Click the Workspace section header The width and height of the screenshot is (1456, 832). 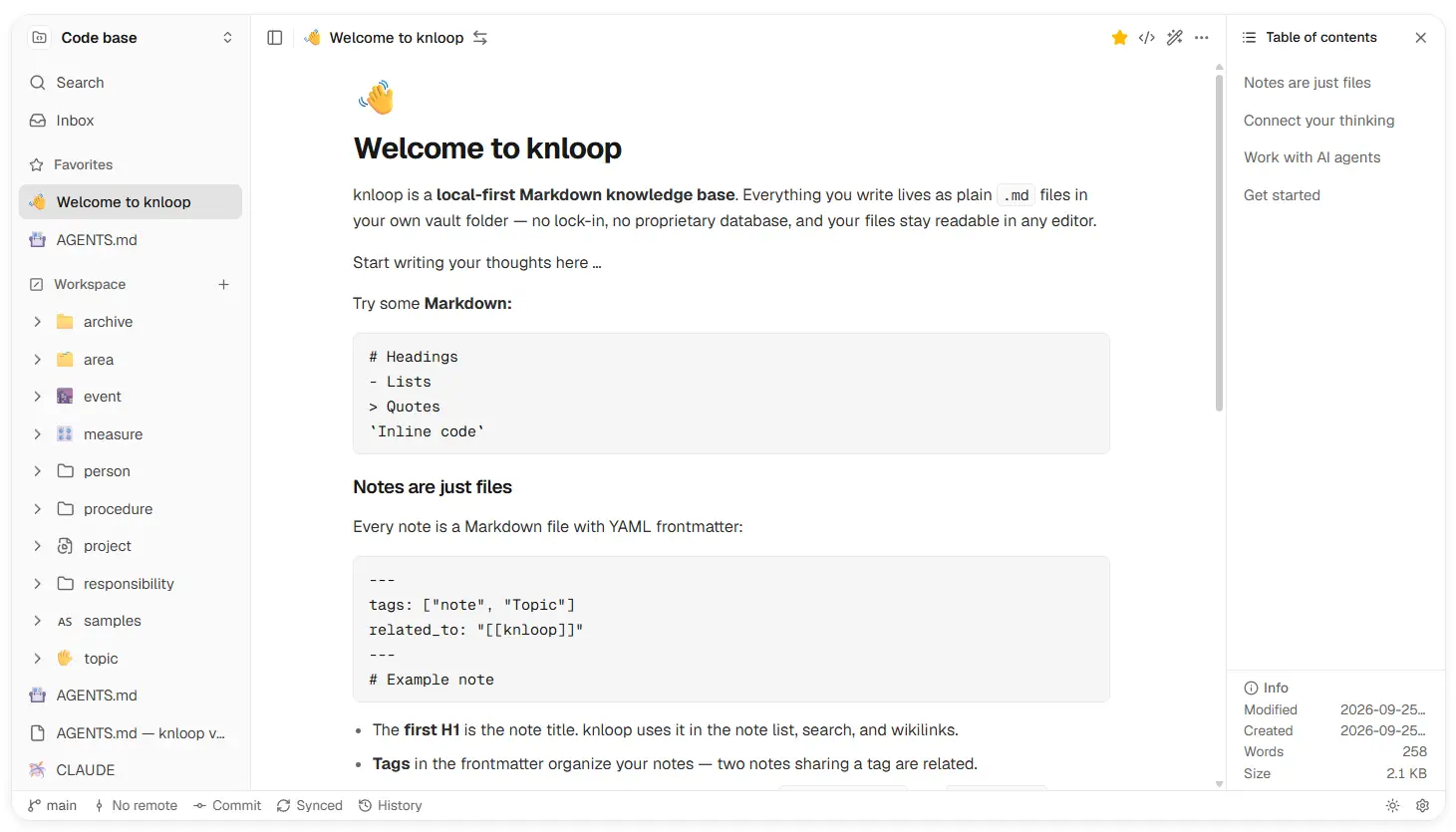[x=90, y=285]
